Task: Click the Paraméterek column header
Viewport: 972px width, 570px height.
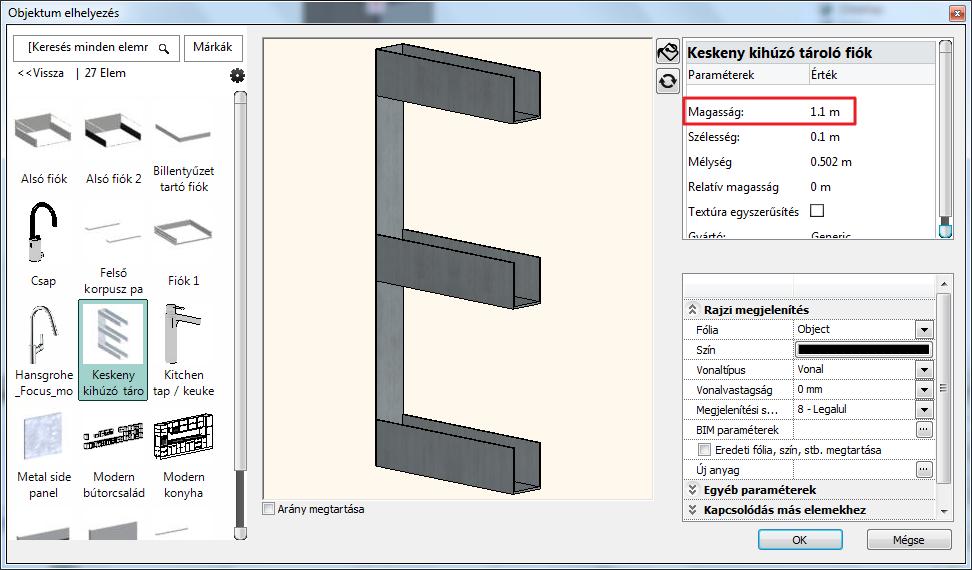Action: coord(720,75)
